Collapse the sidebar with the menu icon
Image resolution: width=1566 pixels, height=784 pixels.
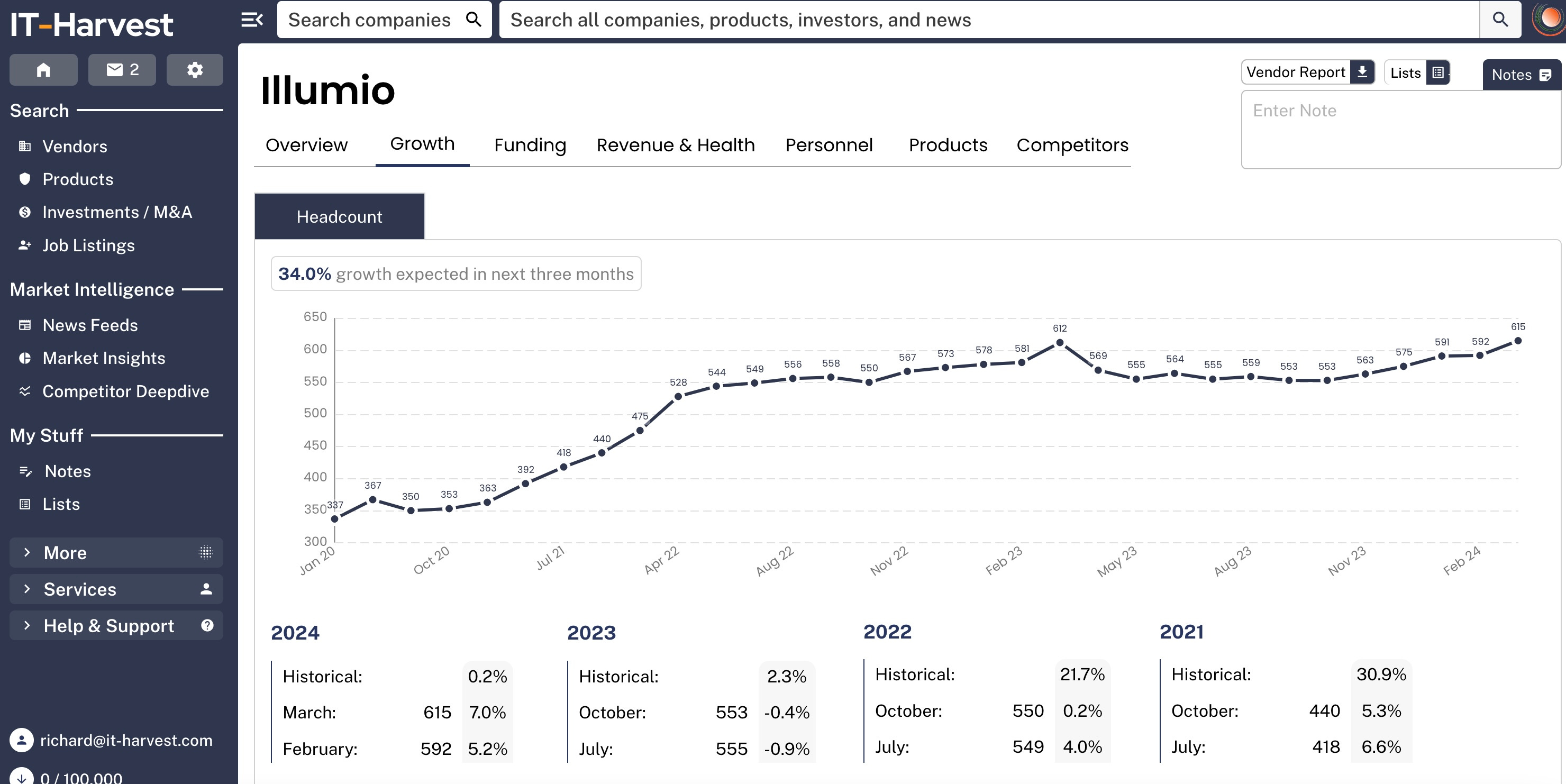point(252,20)
